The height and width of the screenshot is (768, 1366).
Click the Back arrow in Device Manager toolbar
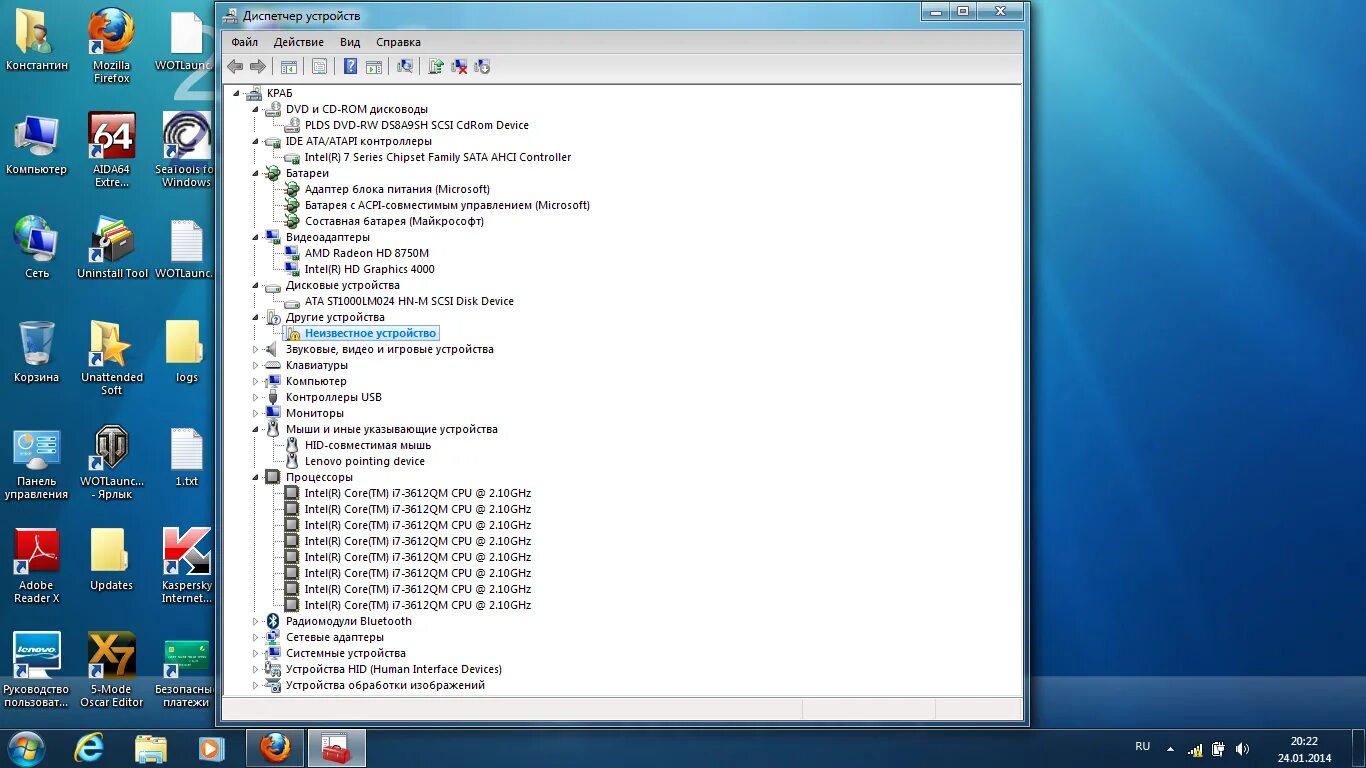235,66
